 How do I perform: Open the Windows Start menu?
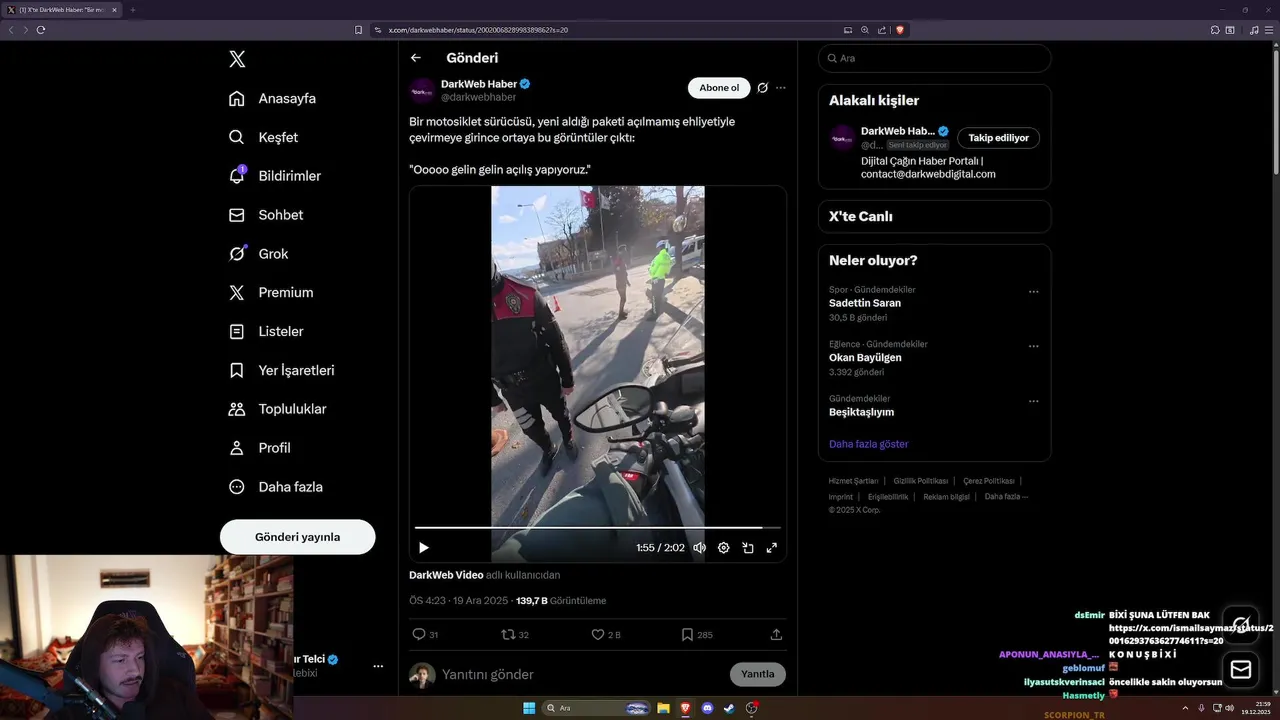(529, 708)
